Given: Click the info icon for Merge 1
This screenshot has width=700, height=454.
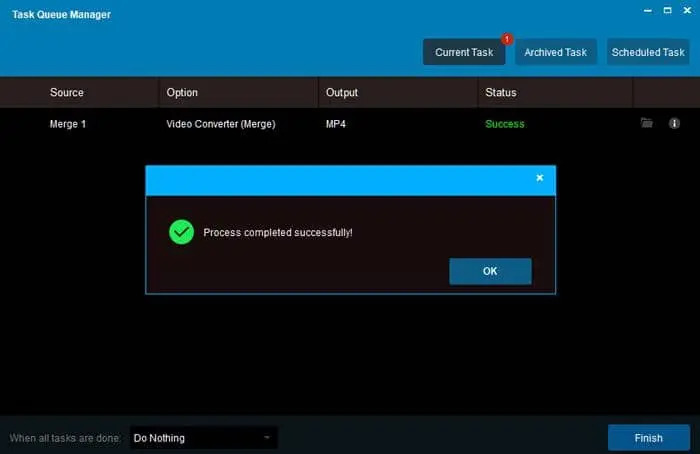Looking at the screenshot, I should [674, 123].
